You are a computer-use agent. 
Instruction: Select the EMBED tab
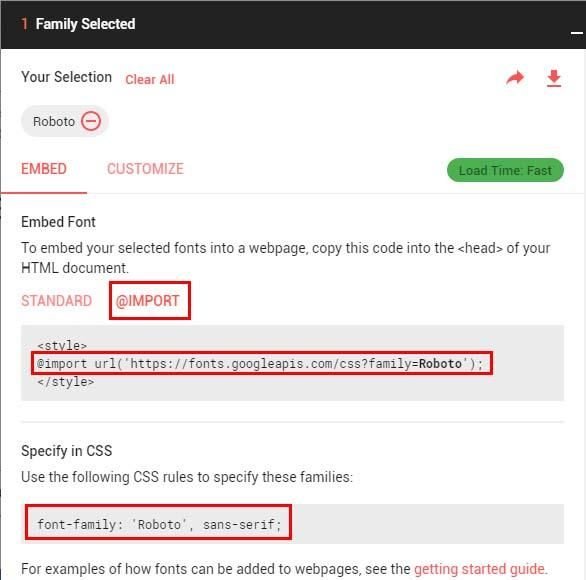(x=44, y=169)
